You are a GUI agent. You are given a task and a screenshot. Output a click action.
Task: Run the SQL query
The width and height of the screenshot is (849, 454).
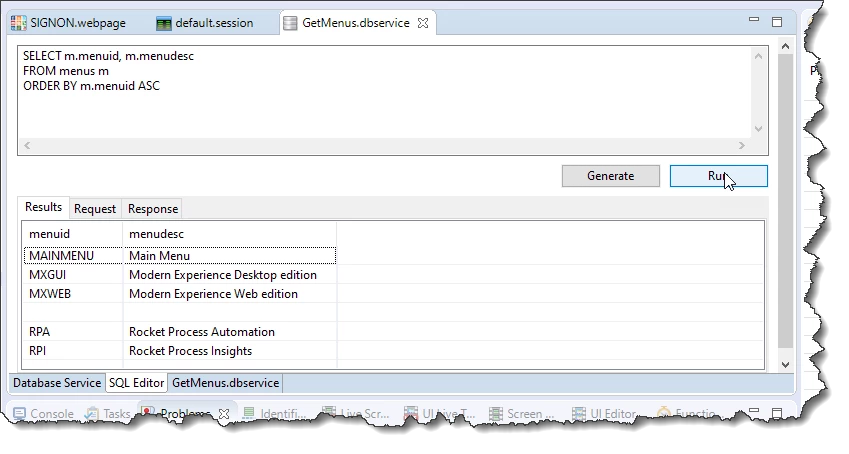(x=719, y=176)
